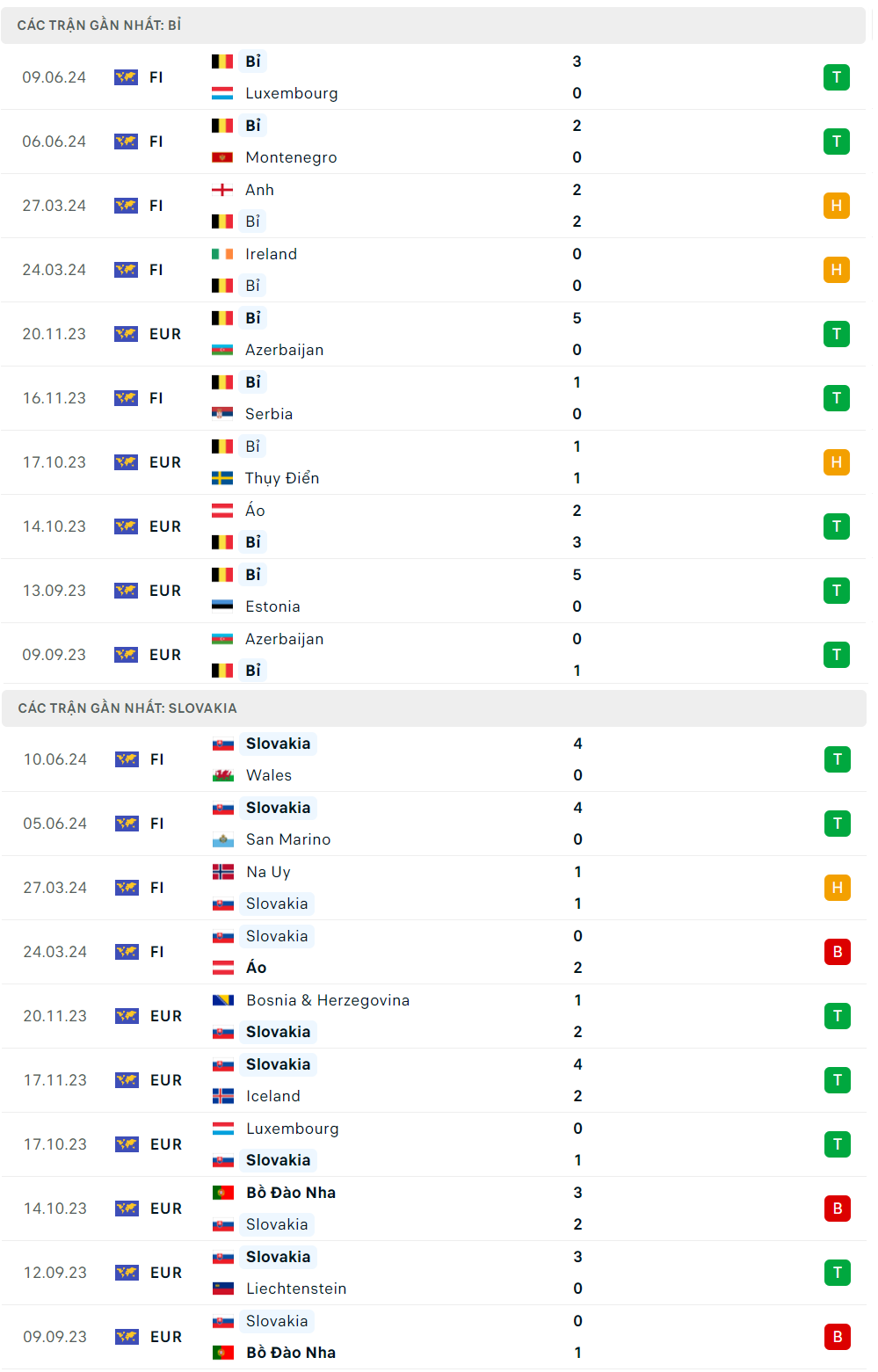Click the red B badge for Slovakia vs Áo
878x1372 pixels.
coord(837,952)
